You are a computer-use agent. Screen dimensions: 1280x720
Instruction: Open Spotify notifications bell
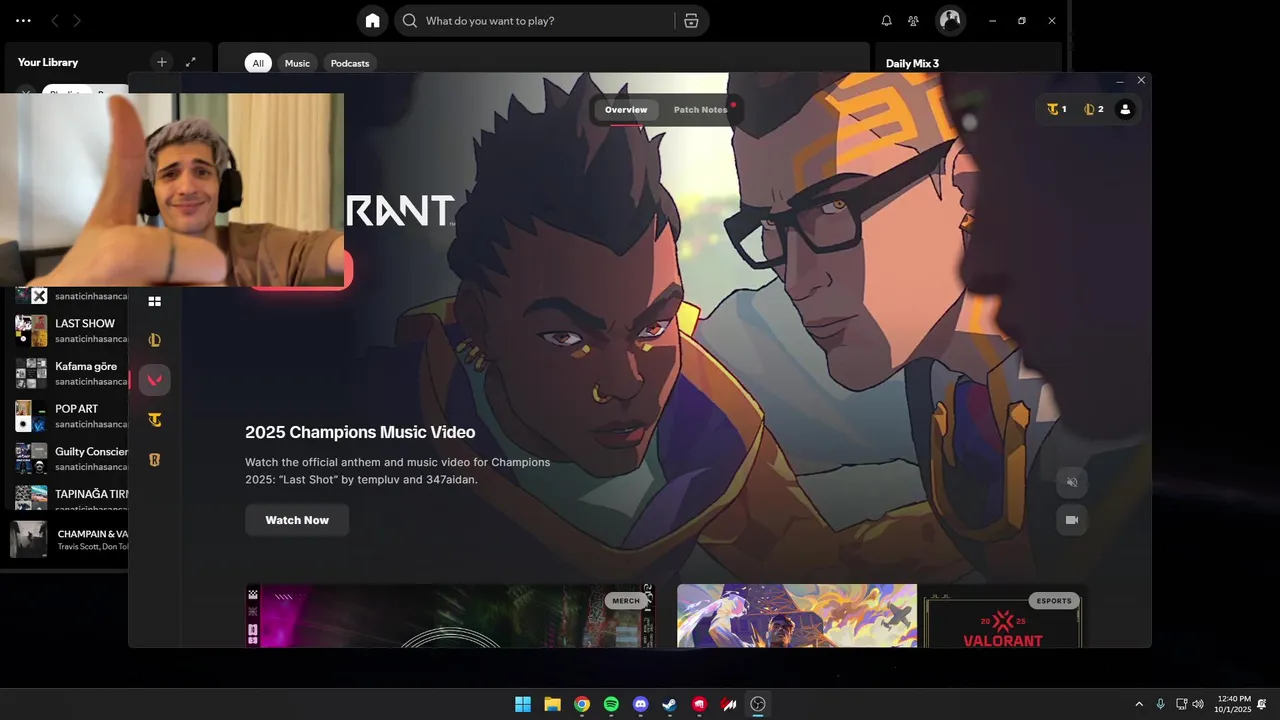click(x=886, y=20)
